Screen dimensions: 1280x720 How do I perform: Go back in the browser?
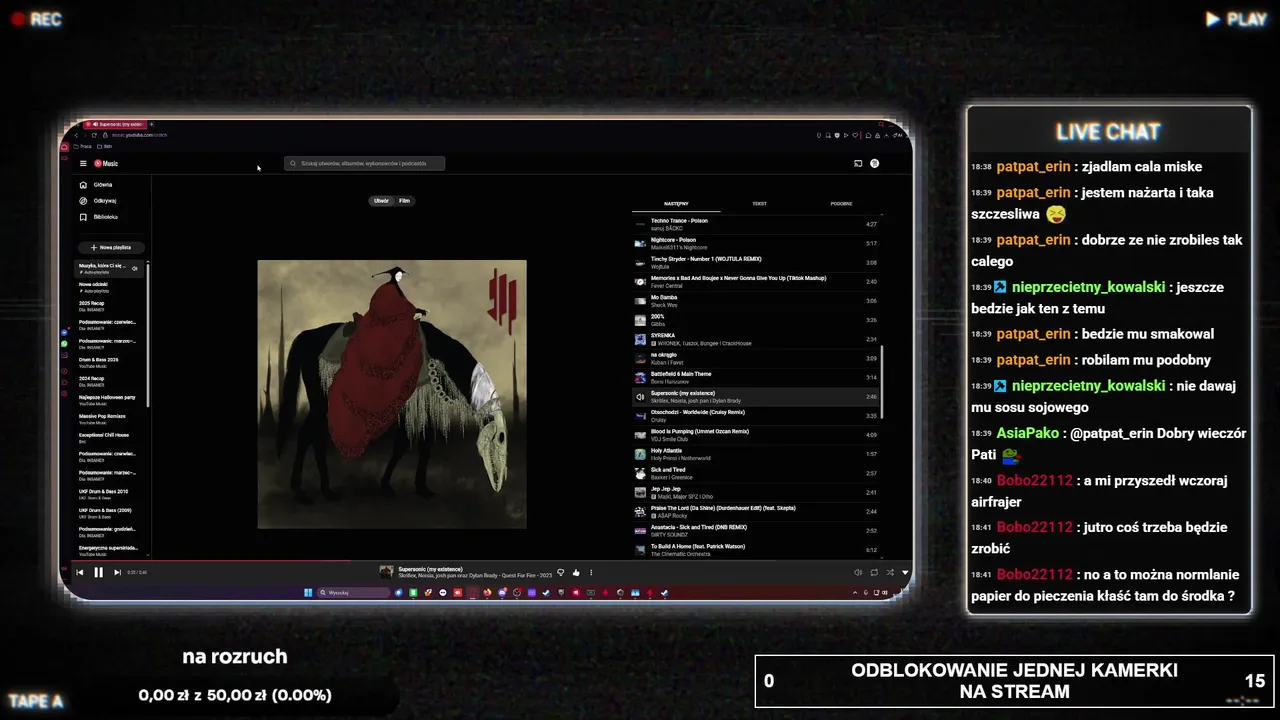click(75, 135)
